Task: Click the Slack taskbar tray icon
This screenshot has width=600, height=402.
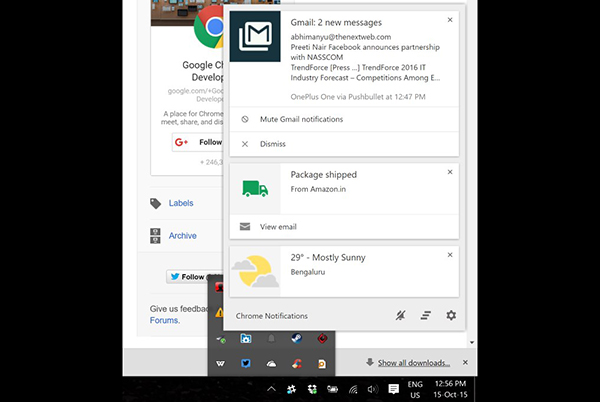Action: pyautogui.click(x=292, y=389)
